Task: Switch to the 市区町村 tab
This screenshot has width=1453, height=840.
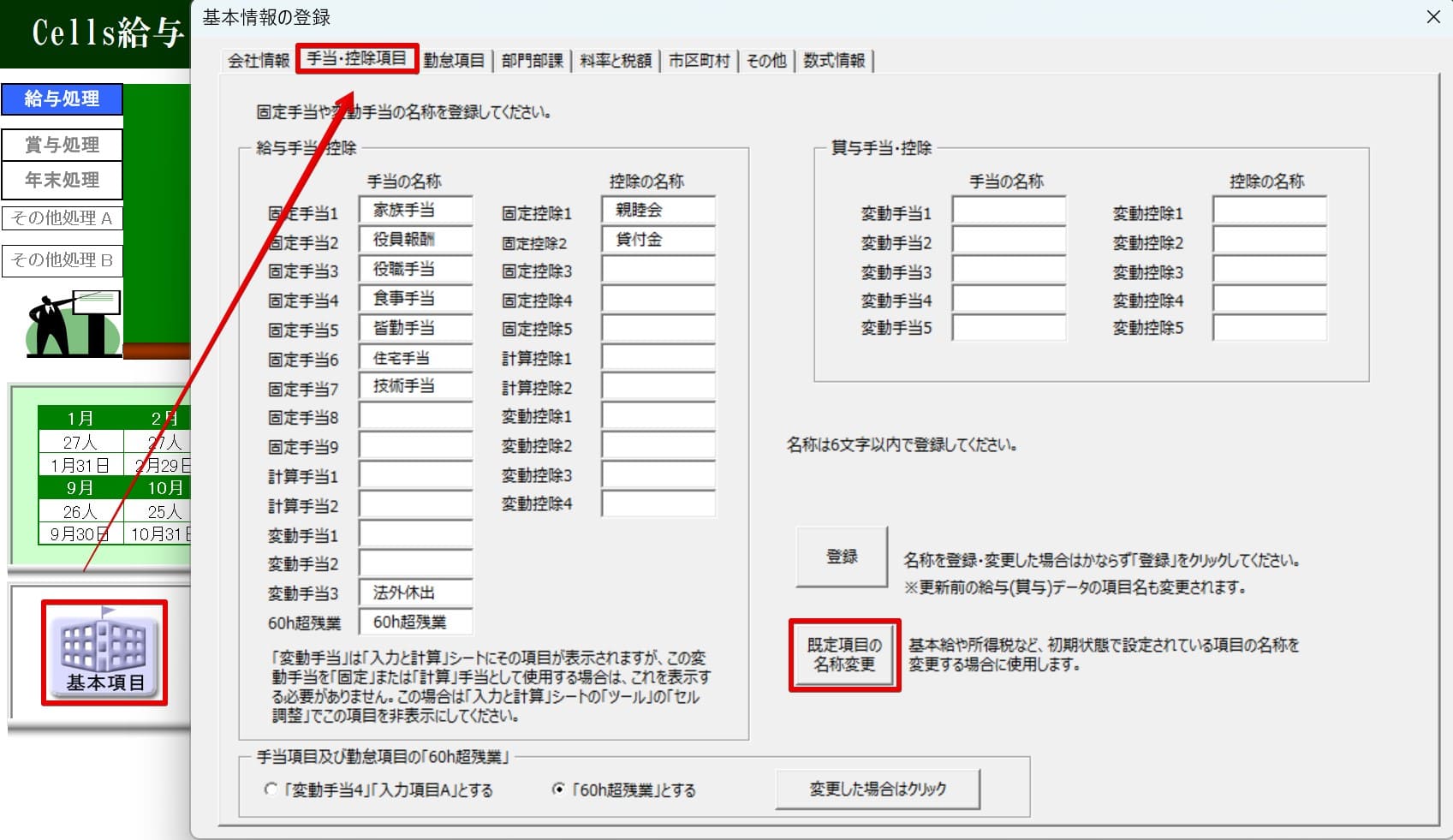Action: pyautogui.click(x=699, y=61)
